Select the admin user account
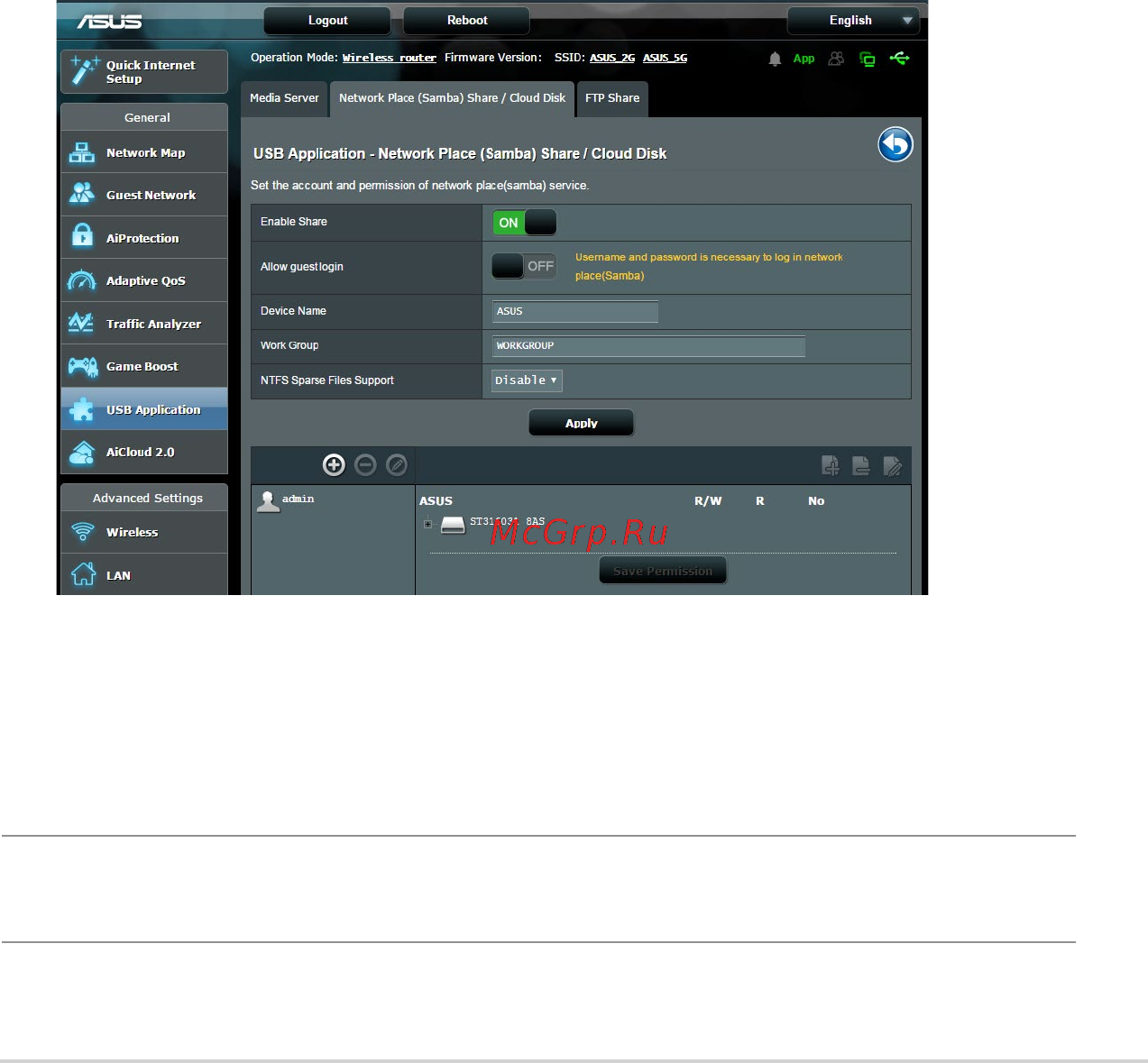 (x=286, y=500)
